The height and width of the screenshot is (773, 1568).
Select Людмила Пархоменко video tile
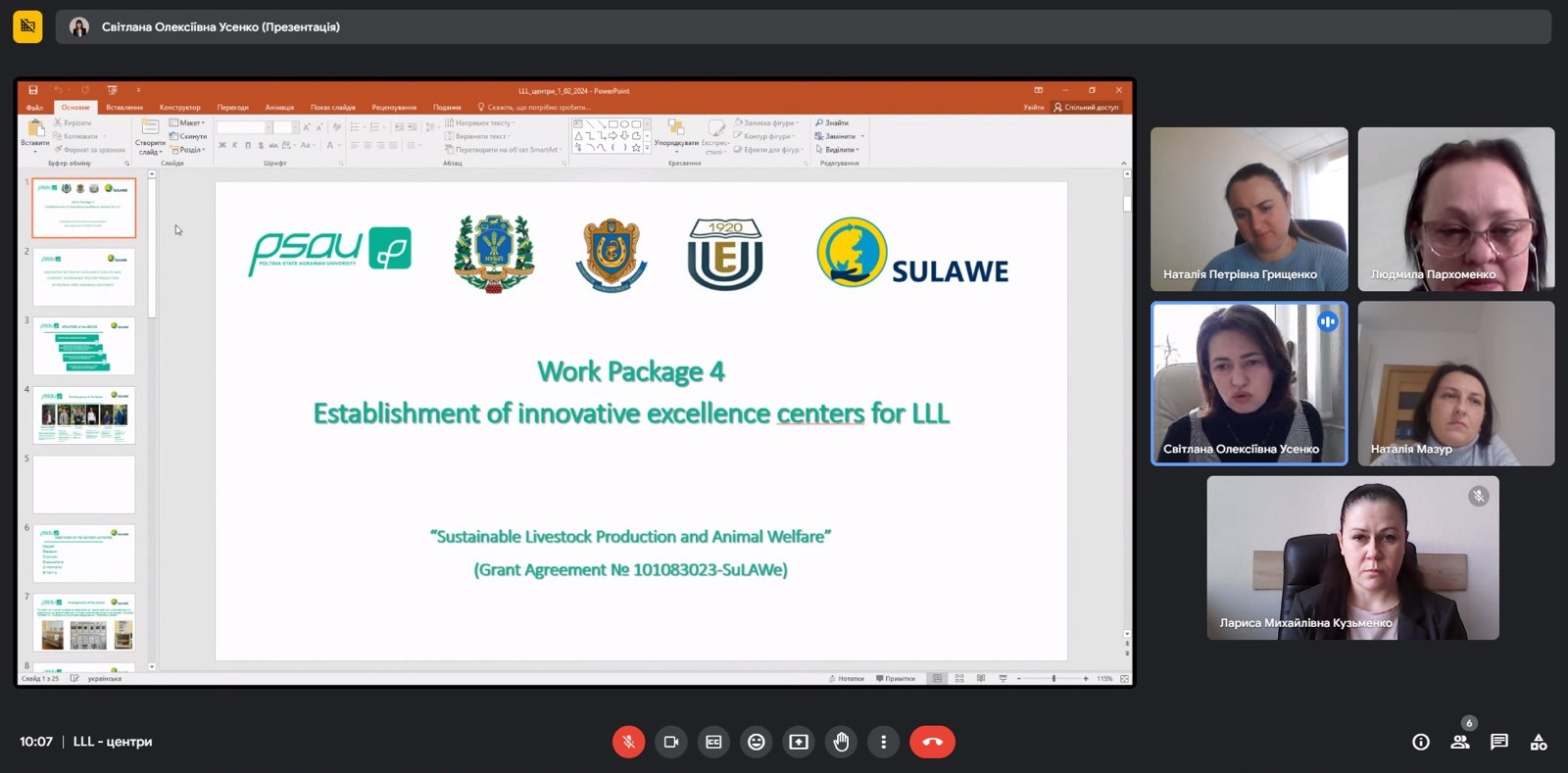point(1456,209)
